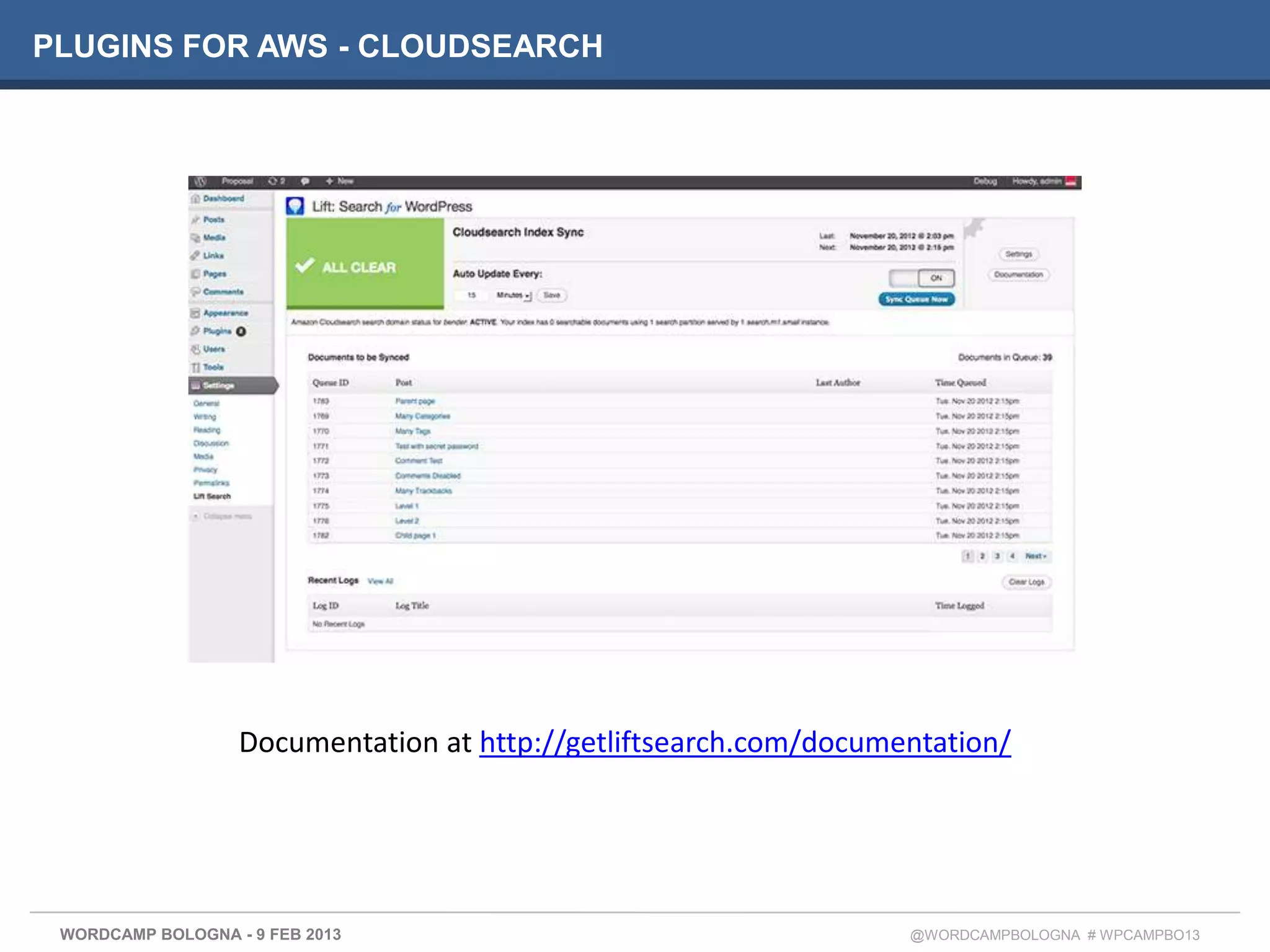Open the updates icon in admin bar
This screenshot has width=1270, height=952.
coord(273,181)
